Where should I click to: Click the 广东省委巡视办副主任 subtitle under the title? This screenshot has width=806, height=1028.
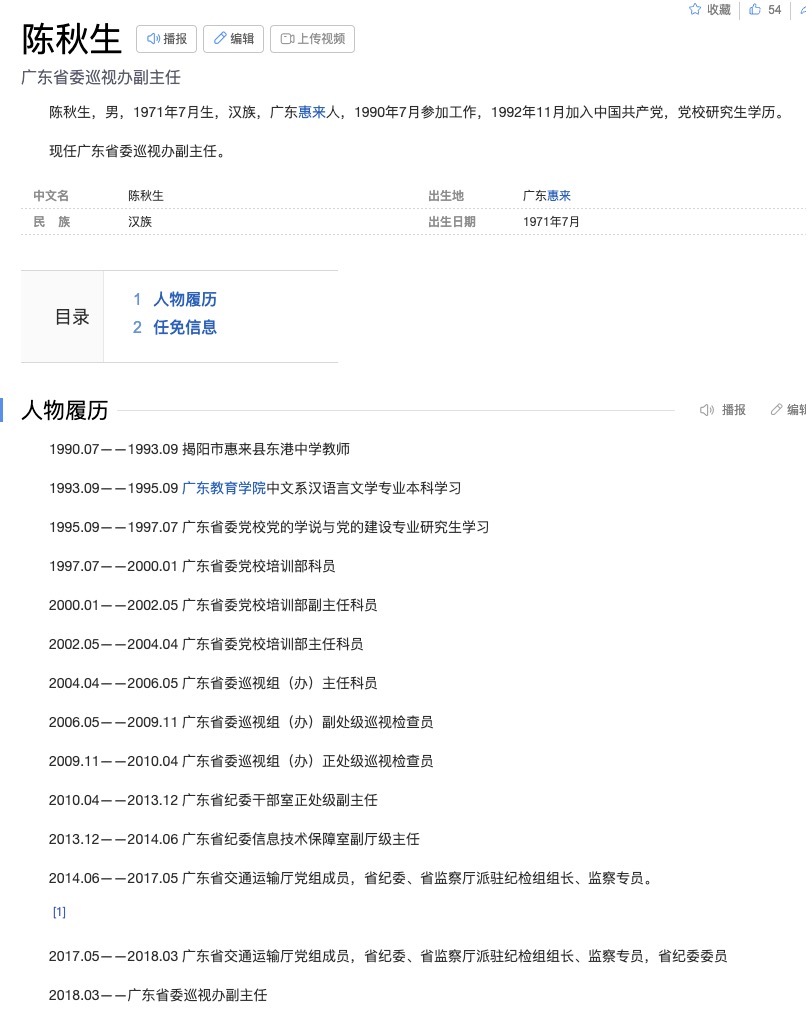coord(100,77)
